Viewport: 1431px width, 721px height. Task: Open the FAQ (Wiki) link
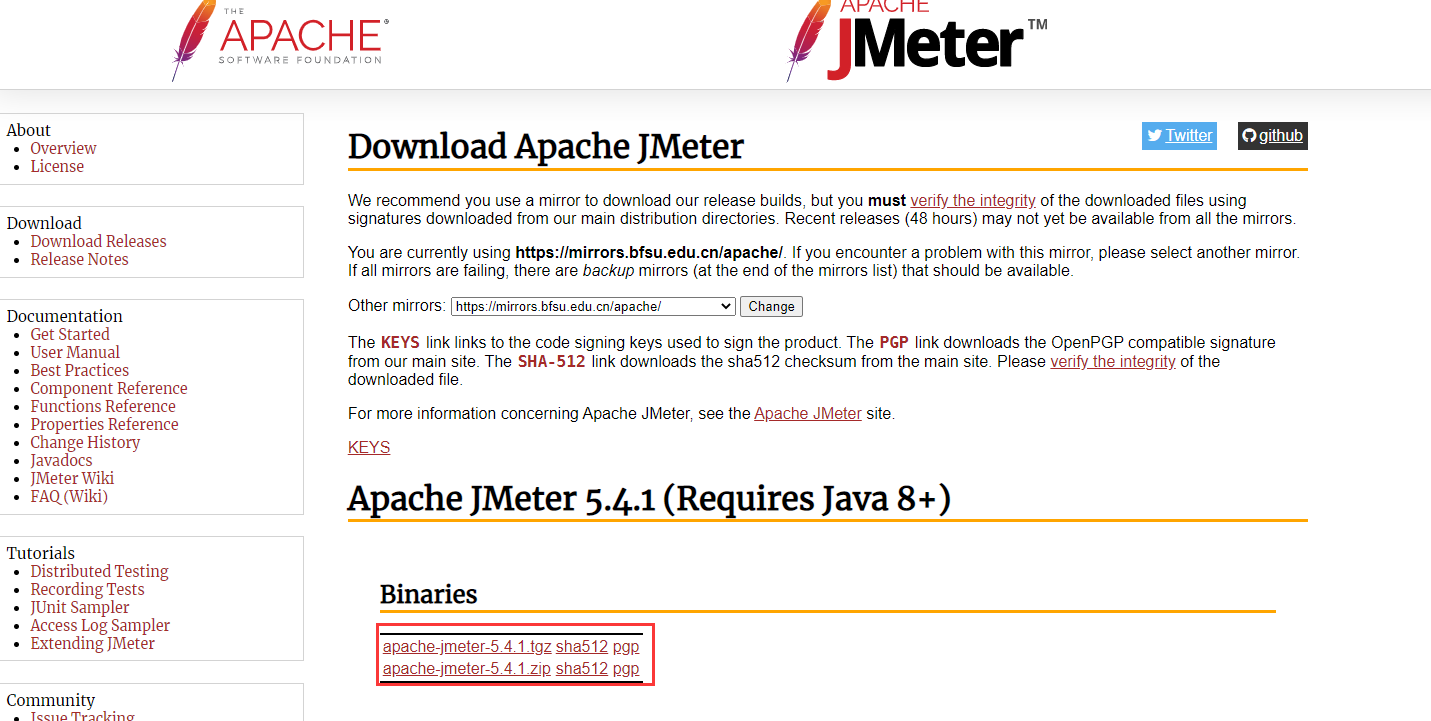[69, 496]
